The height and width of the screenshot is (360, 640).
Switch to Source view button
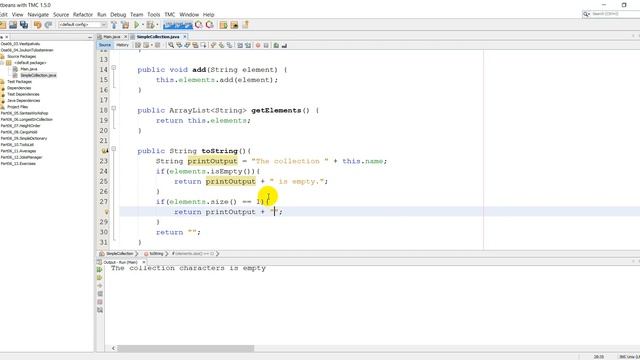[x=104, y=45]
